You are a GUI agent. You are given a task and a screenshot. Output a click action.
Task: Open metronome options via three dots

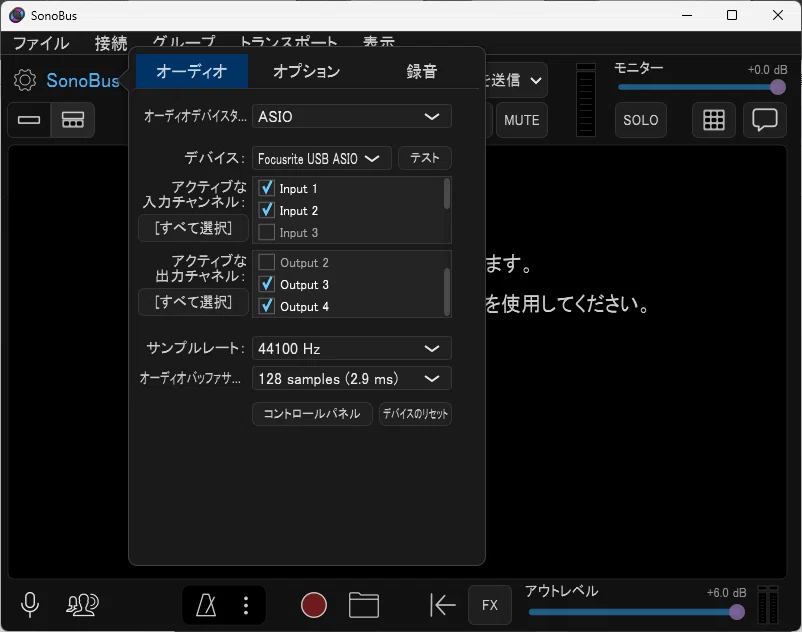[x=246, y=605]
